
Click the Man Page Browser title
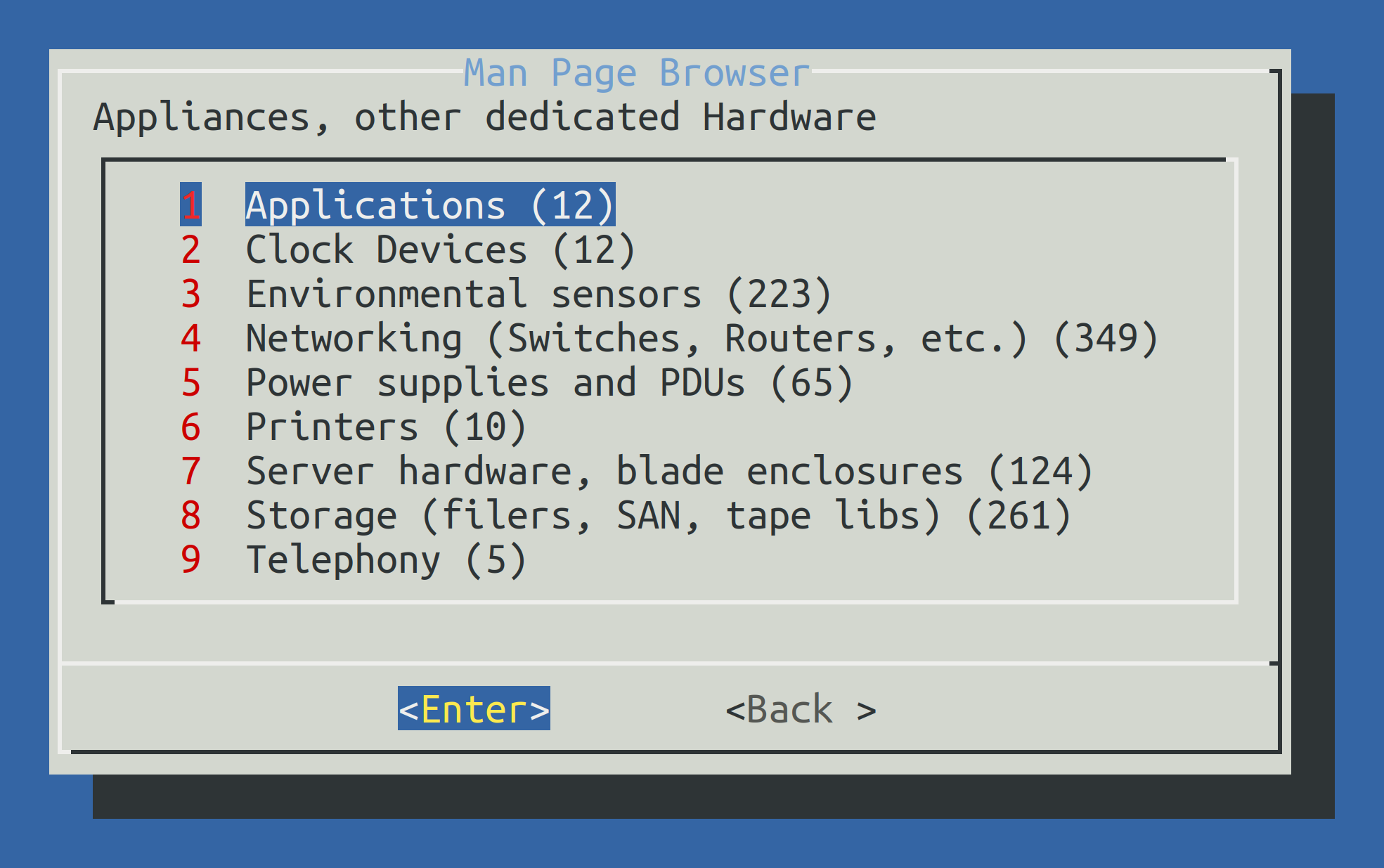[636, 70]
